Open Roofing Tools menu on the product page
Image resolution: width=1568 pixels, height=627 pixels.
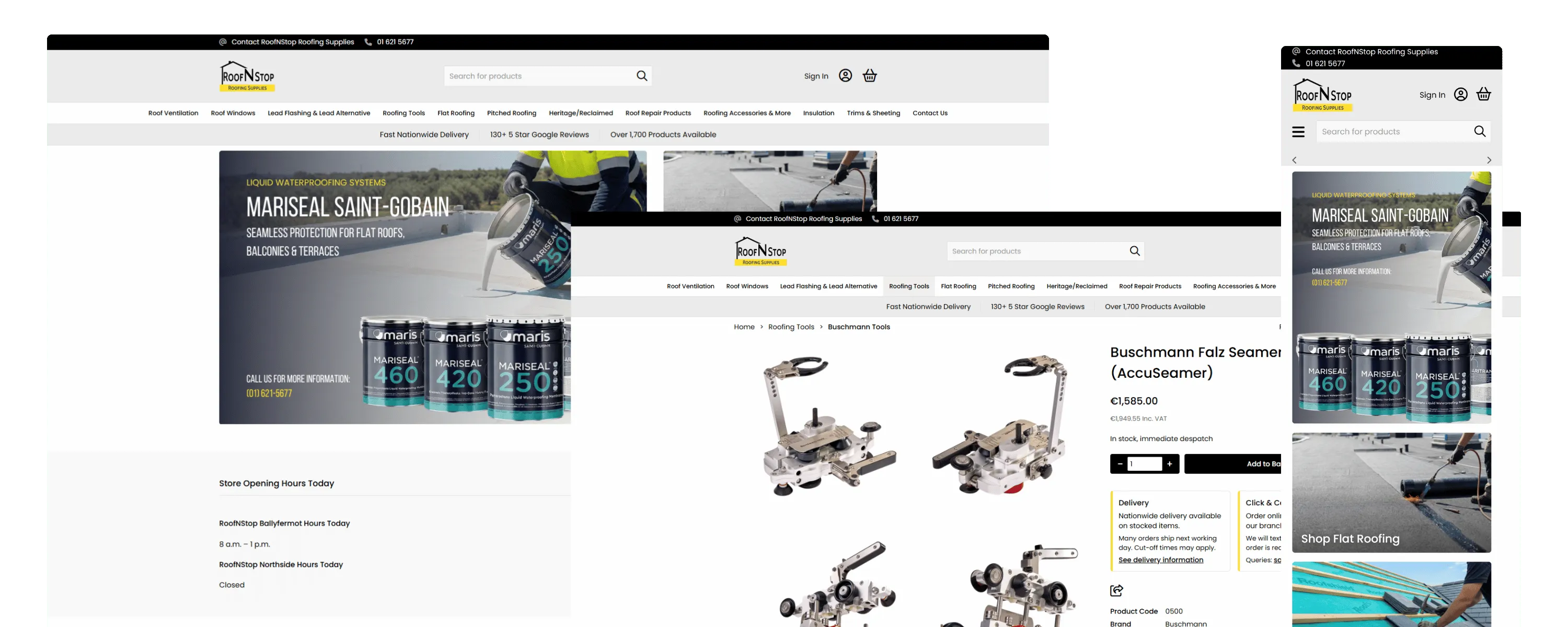[909, 286]
